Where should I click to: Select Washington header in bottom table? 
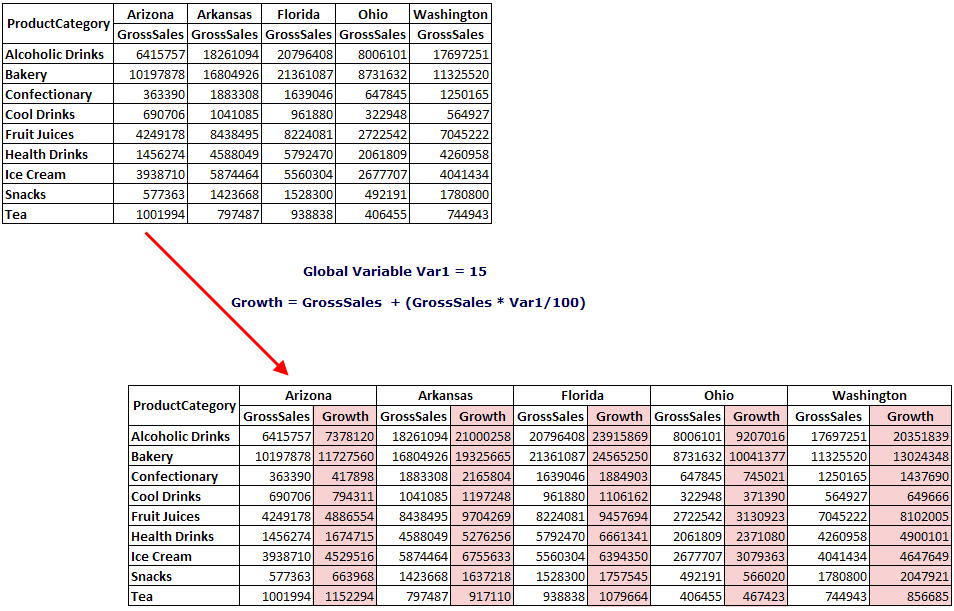[x=869, y=396]
